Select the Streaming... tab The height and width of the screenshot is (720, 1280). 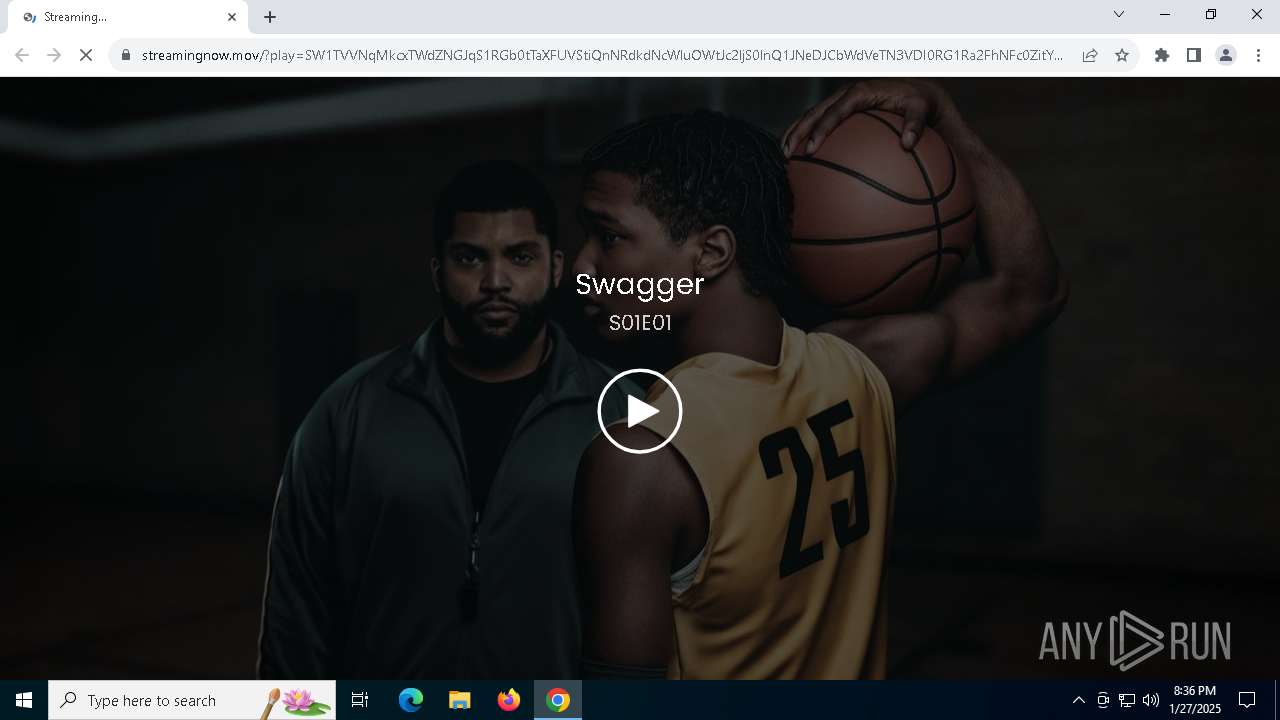128,17
